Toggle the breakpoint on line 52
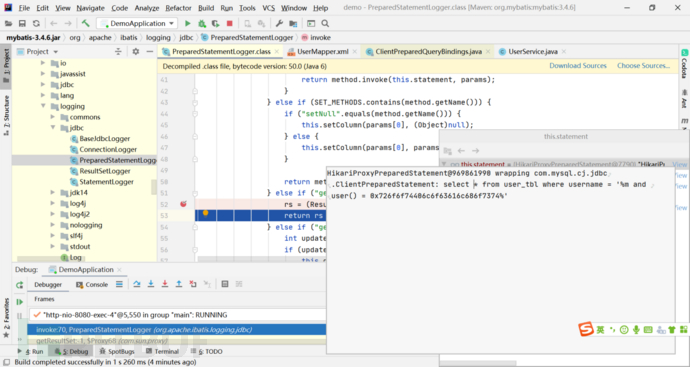This screenshot has height=367, width=690. click(x=184, y=204)
